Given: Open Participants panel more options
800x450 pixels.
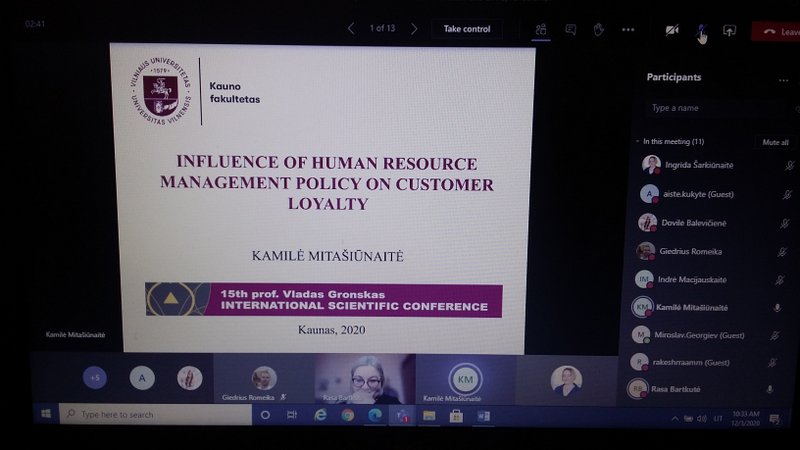Looking at the screenshot, I should pos(783,80).
